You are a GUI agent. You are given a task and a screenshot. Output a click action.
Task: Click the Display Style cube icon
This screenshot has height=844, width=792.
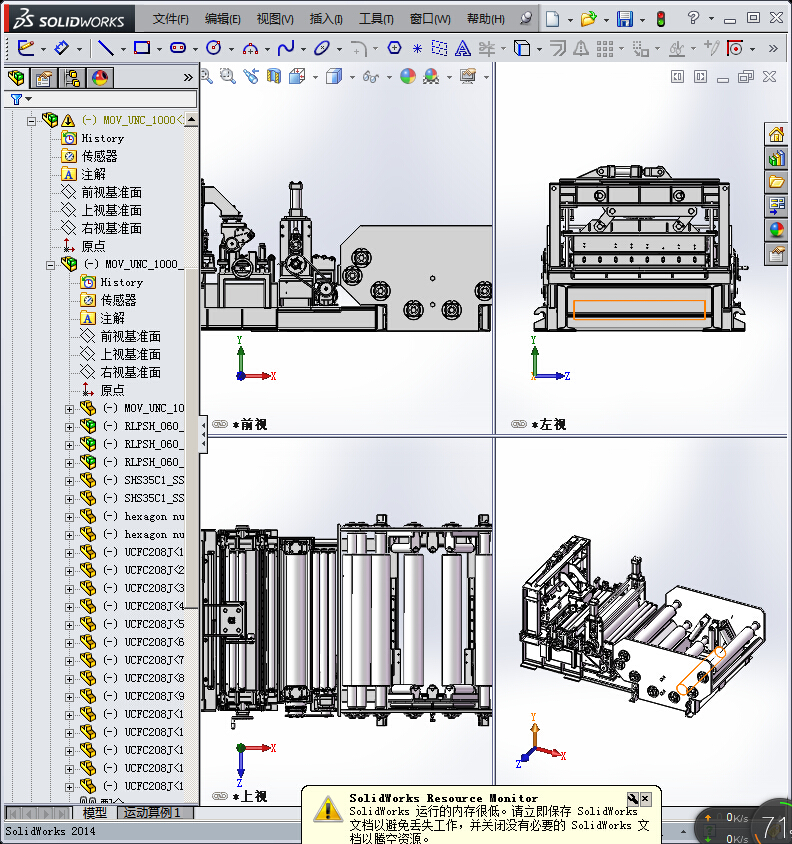(334, 76)
